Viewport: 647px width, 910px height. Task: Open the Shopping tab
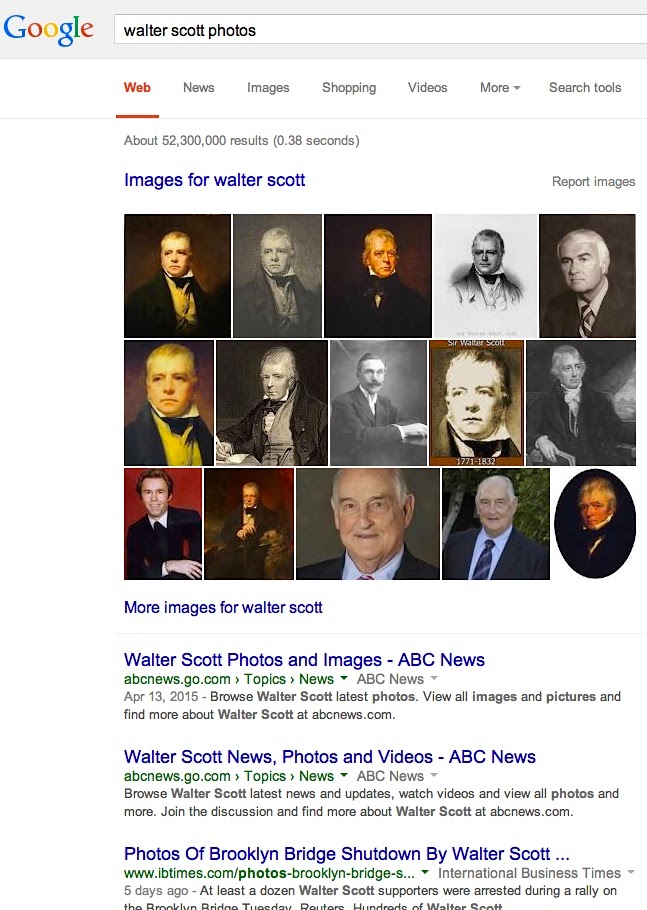349,88
